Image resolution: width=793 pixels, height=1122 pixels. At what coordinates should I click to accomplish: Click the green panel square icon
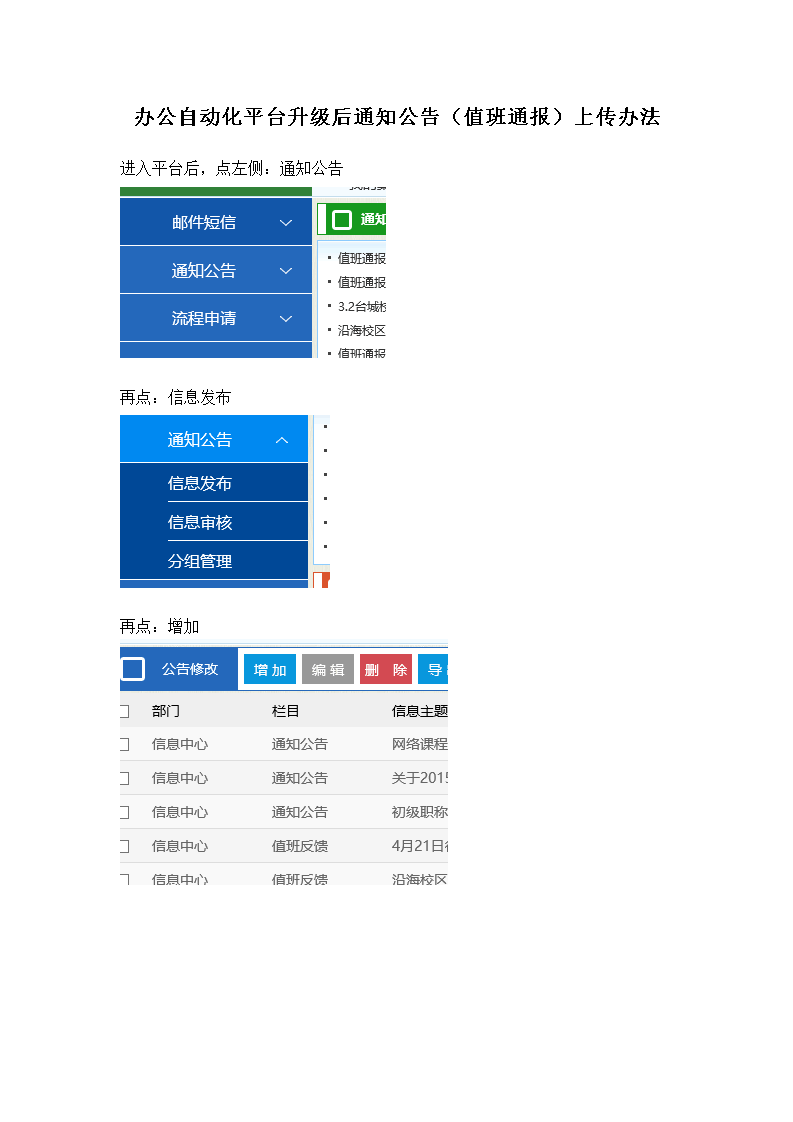342,220
